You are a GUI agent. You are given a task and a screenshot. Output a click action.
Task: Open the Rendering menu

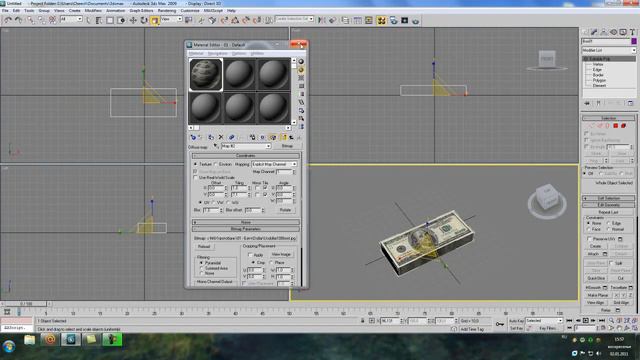coord(167,11)
